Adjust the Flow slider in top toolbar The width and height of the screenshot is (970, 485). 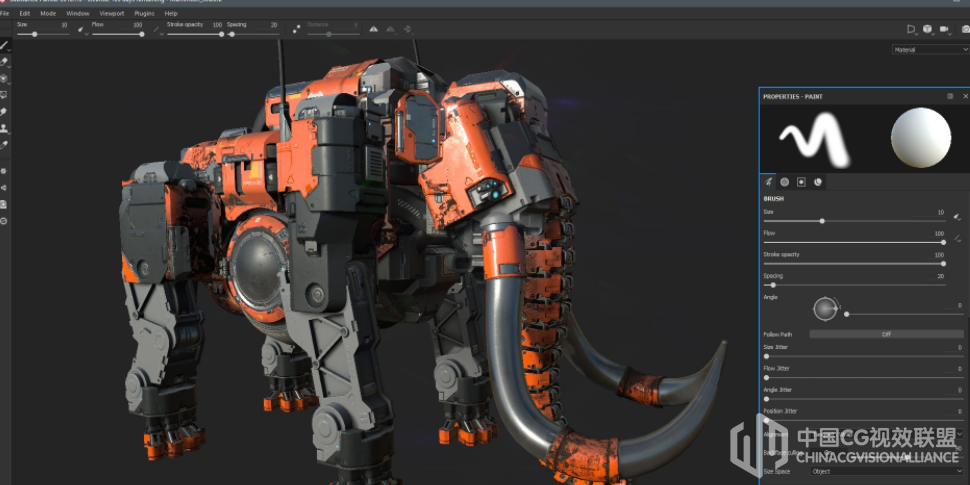[x=118, y=34]
